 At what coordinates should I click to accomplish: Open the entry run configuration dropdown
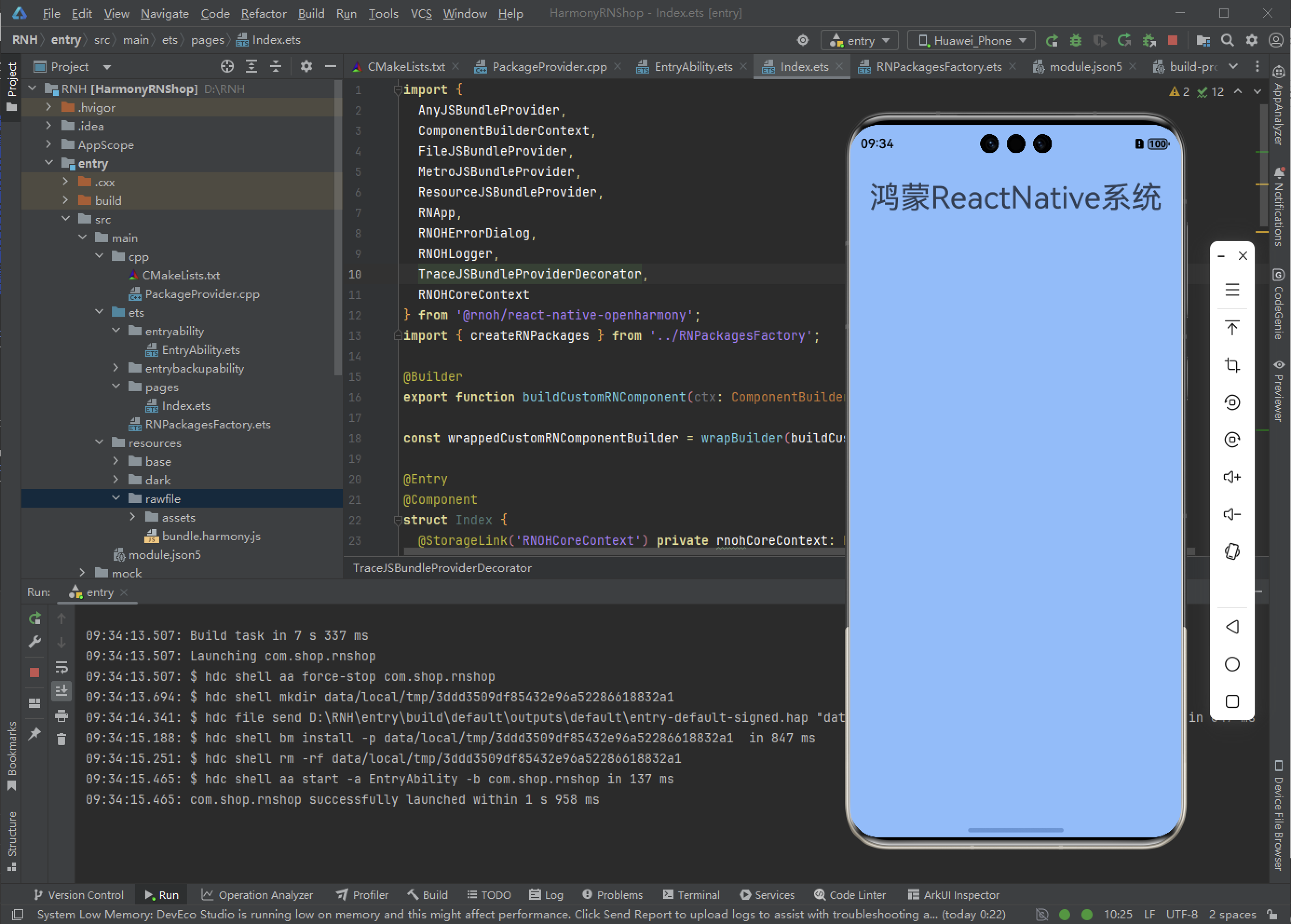point(860,41)
